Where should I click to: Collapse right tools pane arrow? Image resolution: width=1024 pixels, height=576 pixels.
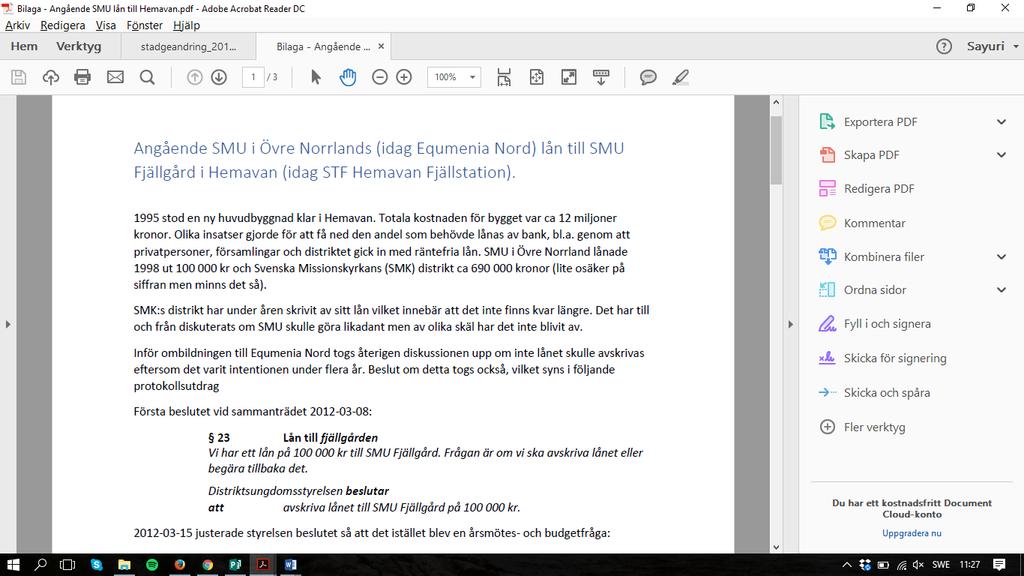(x=790, y=324)
